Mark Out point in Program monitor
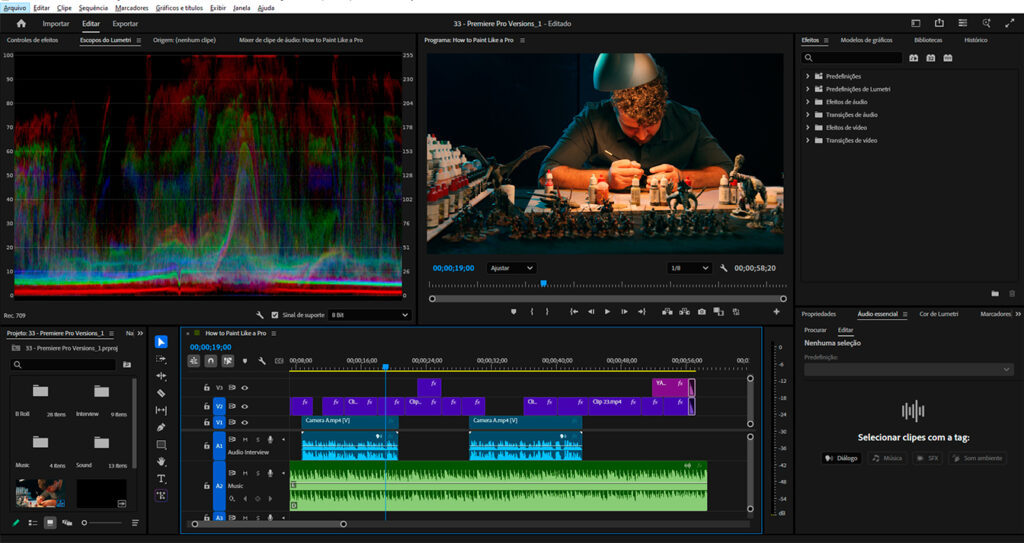The image size is (1024, 543). pos(547,312)
